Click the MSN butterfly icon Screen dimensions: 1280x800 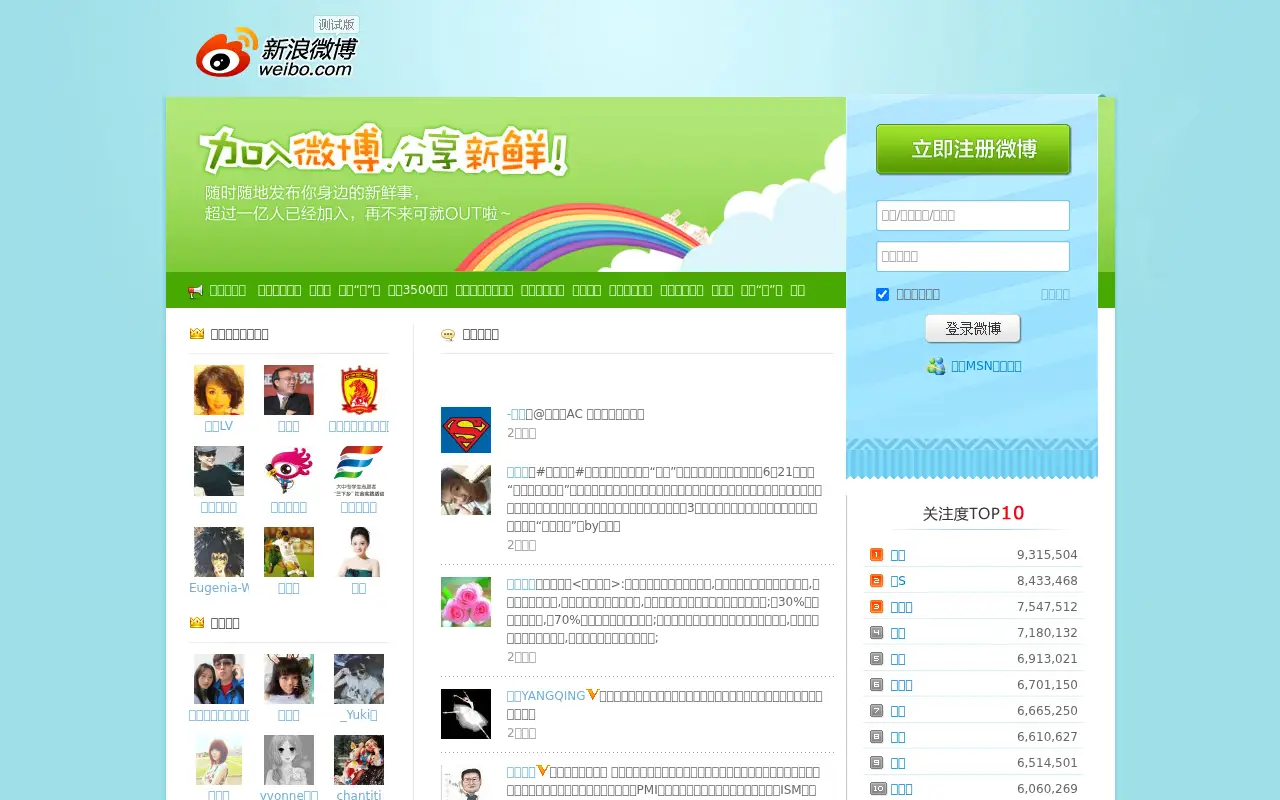pos(936,366)
